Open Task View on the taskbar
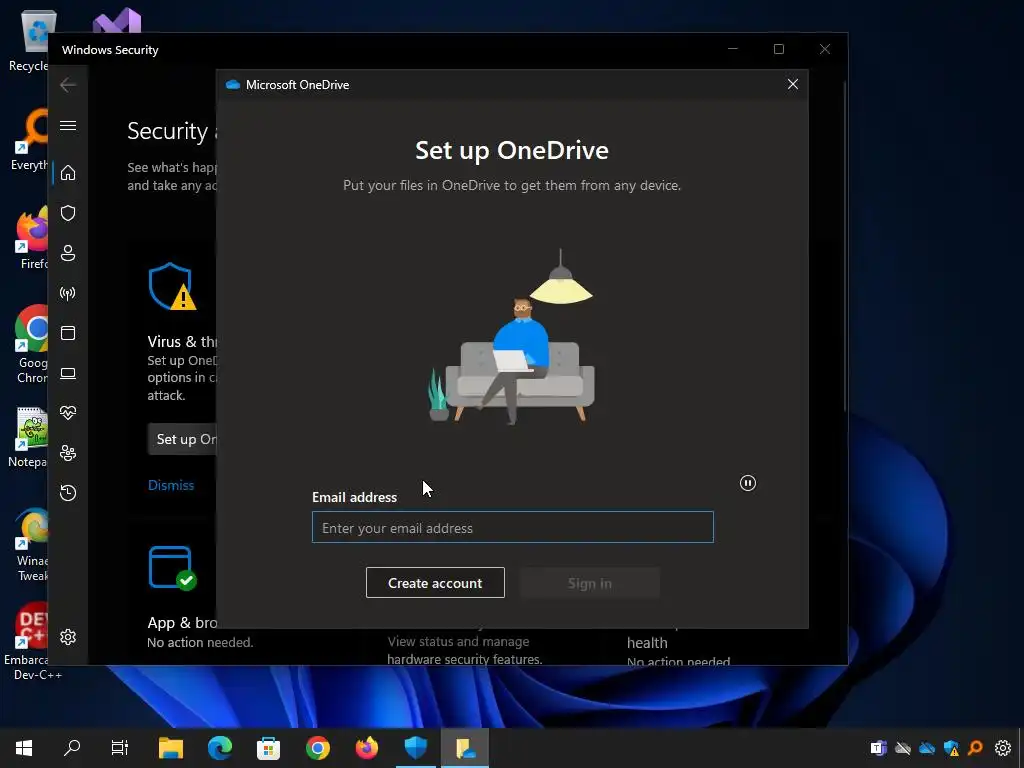This screenshot has height=768, width=1024. 120,748
